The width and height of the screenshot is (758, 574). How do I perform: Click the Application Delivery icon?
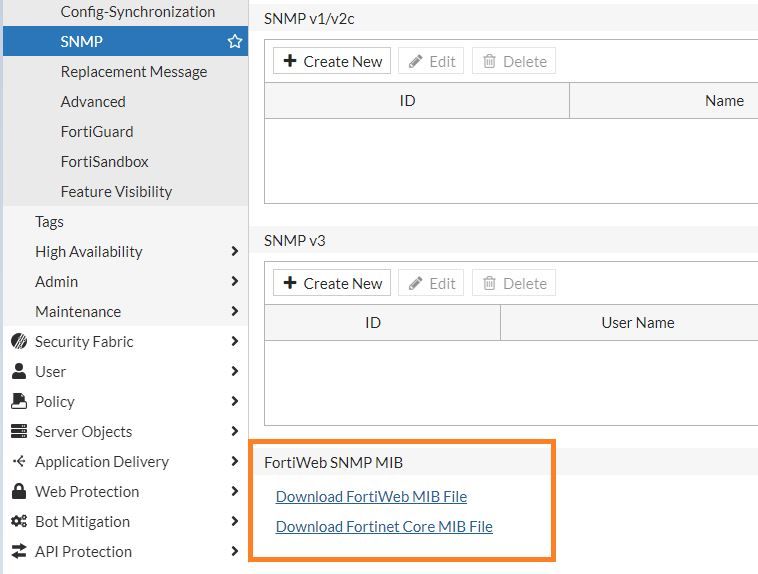[18, 462]
